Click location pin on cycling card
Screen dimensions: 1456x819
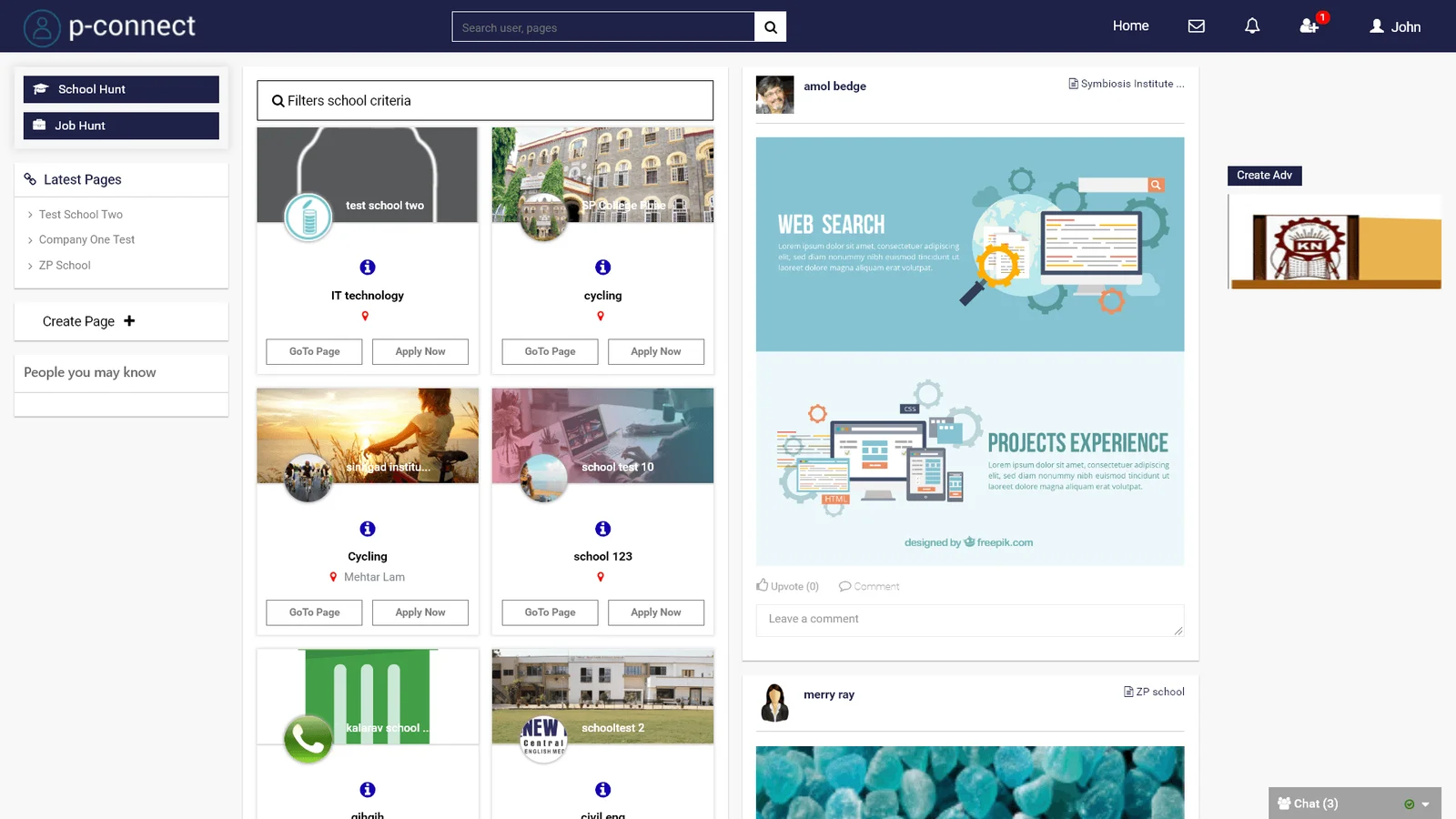601,317
